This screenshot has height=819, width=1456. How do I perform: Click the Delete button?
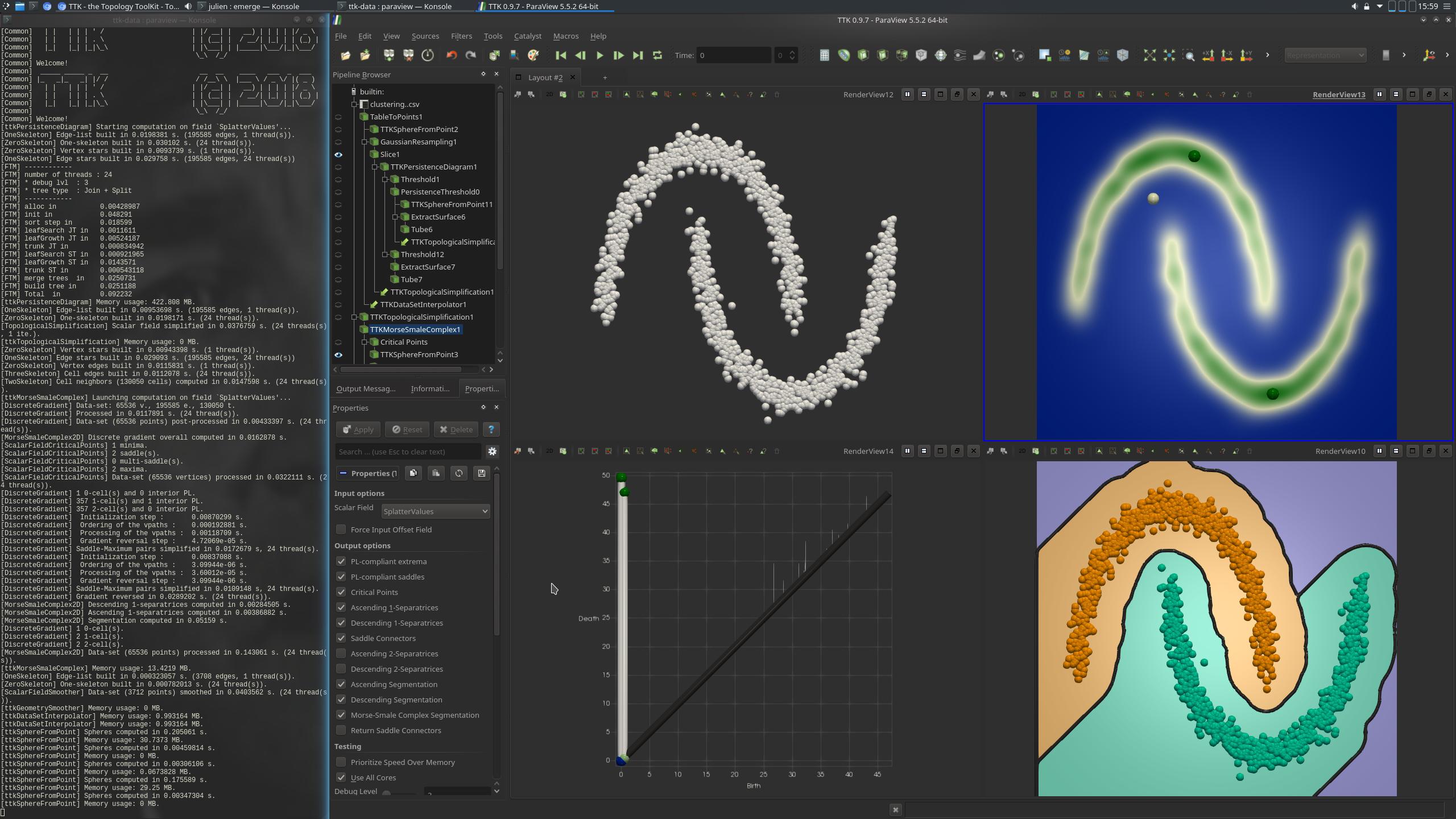pyautogui.click(x=456, y=429)
